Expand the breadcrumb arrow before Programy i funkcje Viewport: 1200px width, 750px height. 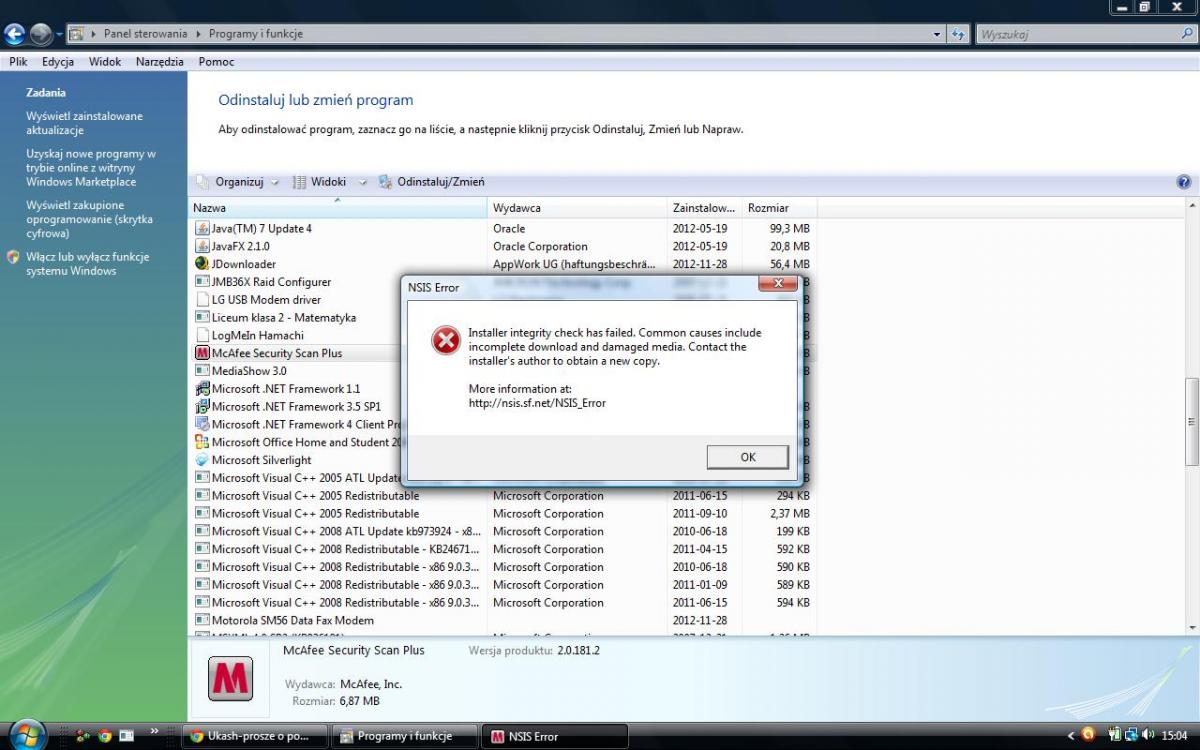click(198, 34)
